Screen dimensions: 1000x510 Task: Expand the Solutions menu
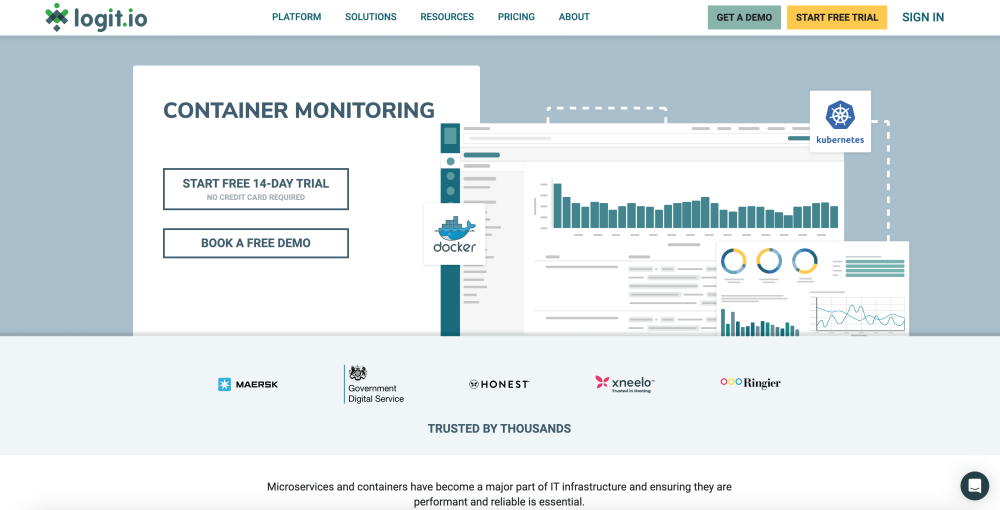(370, 17)
